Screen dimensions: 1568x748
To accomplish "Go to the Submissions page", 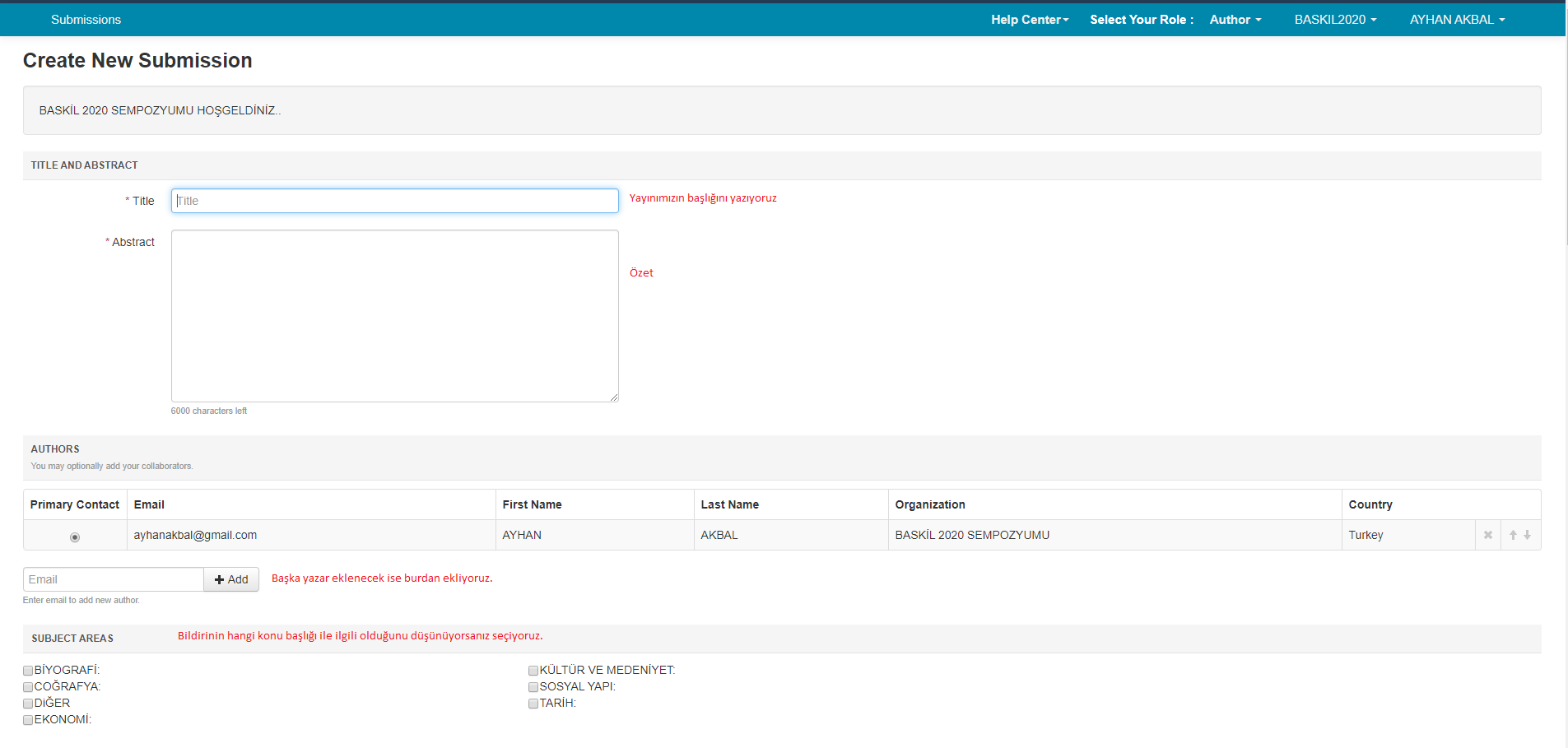I will 86,20.
